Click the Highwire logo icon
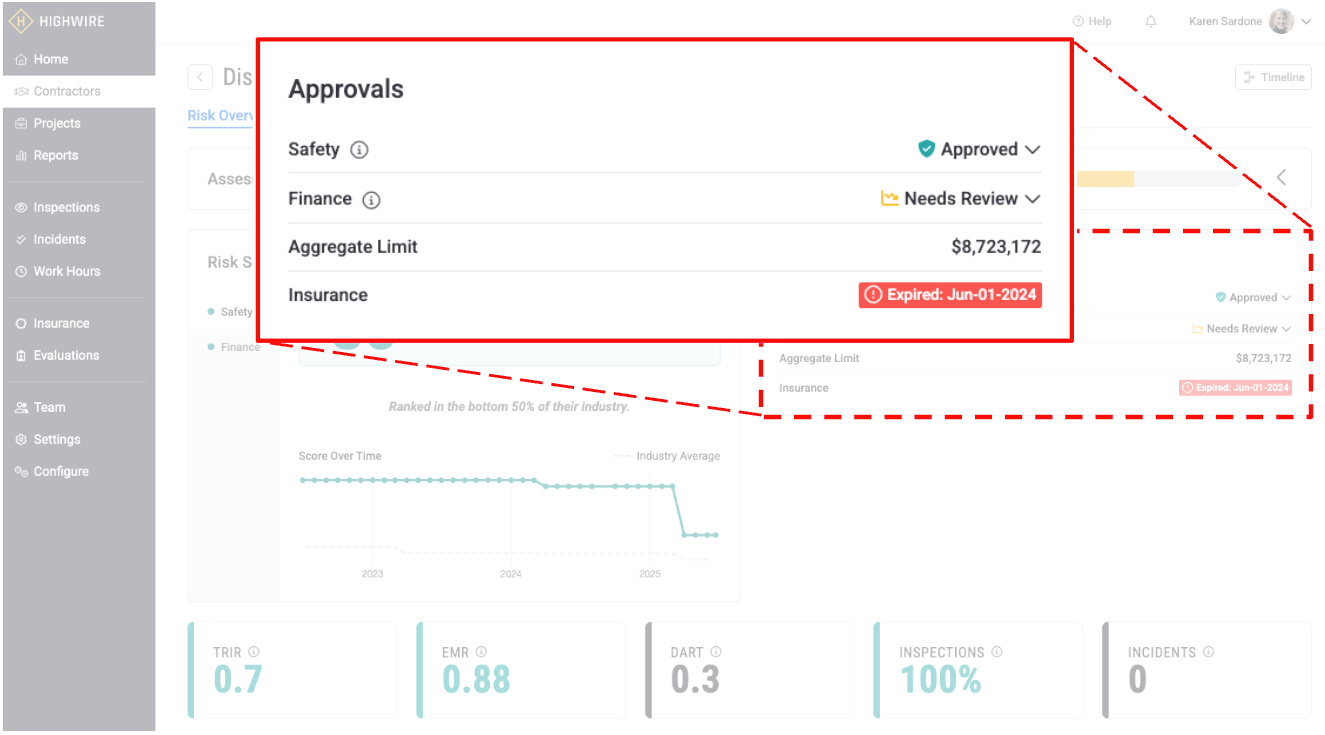 (x=21, y=21)
